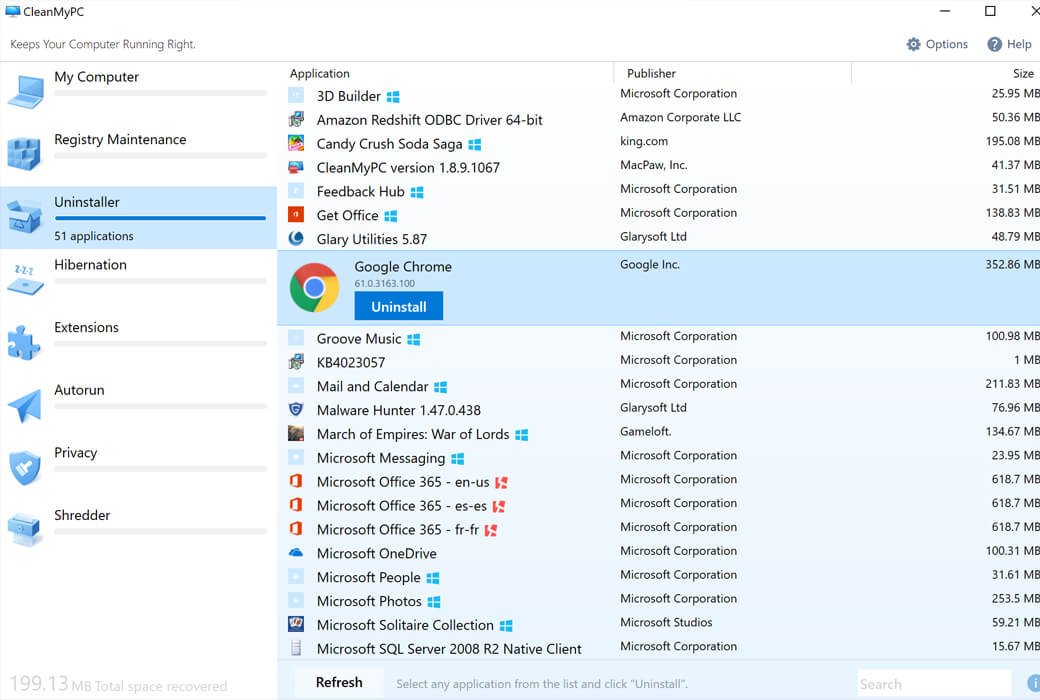Viewport: 1040px width, 700px height.
Task: Open the My Computer section icon
Action: click(x=25, y=92)
